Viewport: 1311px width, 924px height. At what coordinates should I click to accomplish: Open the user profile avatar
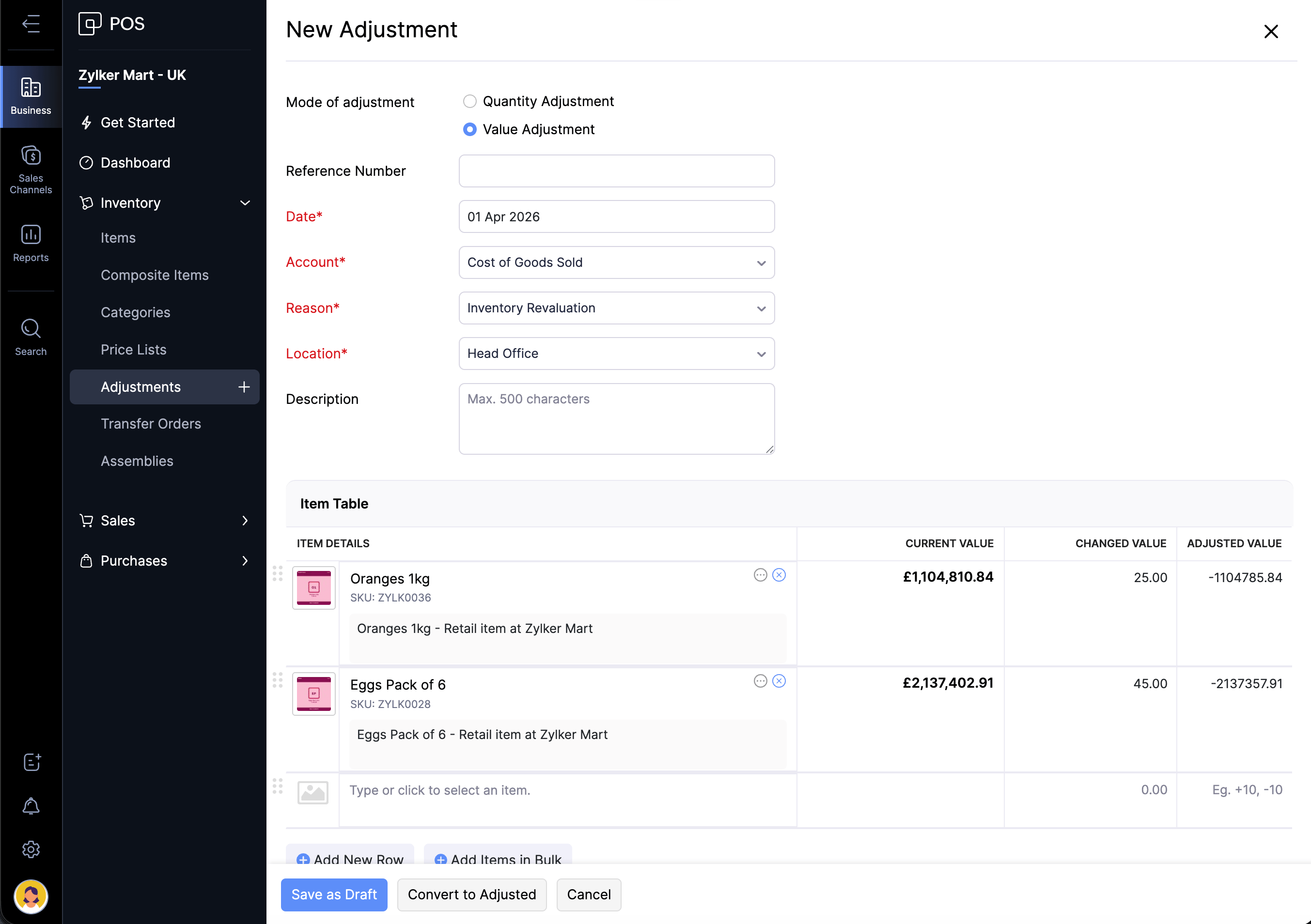coord(31,896)
